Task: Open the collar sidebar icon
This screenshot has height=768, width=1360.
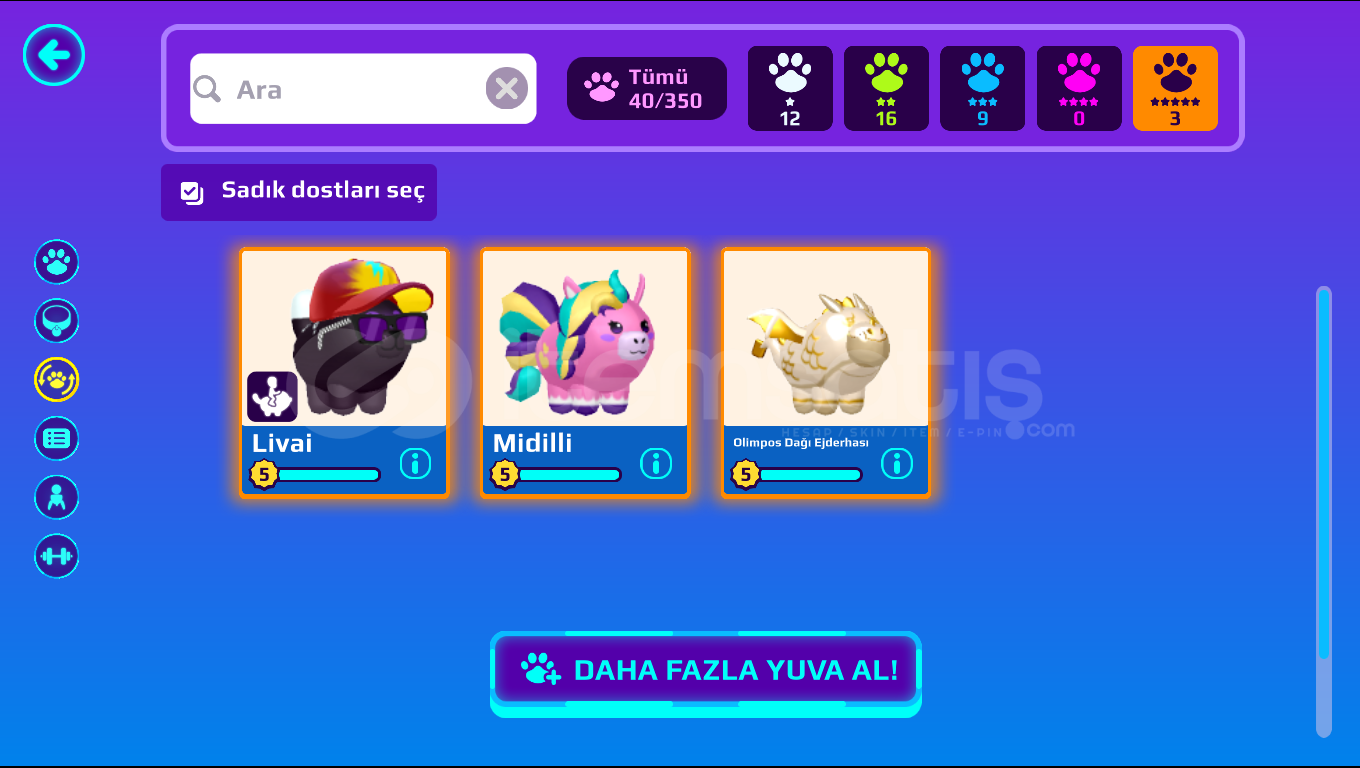Action: [57, 321]
